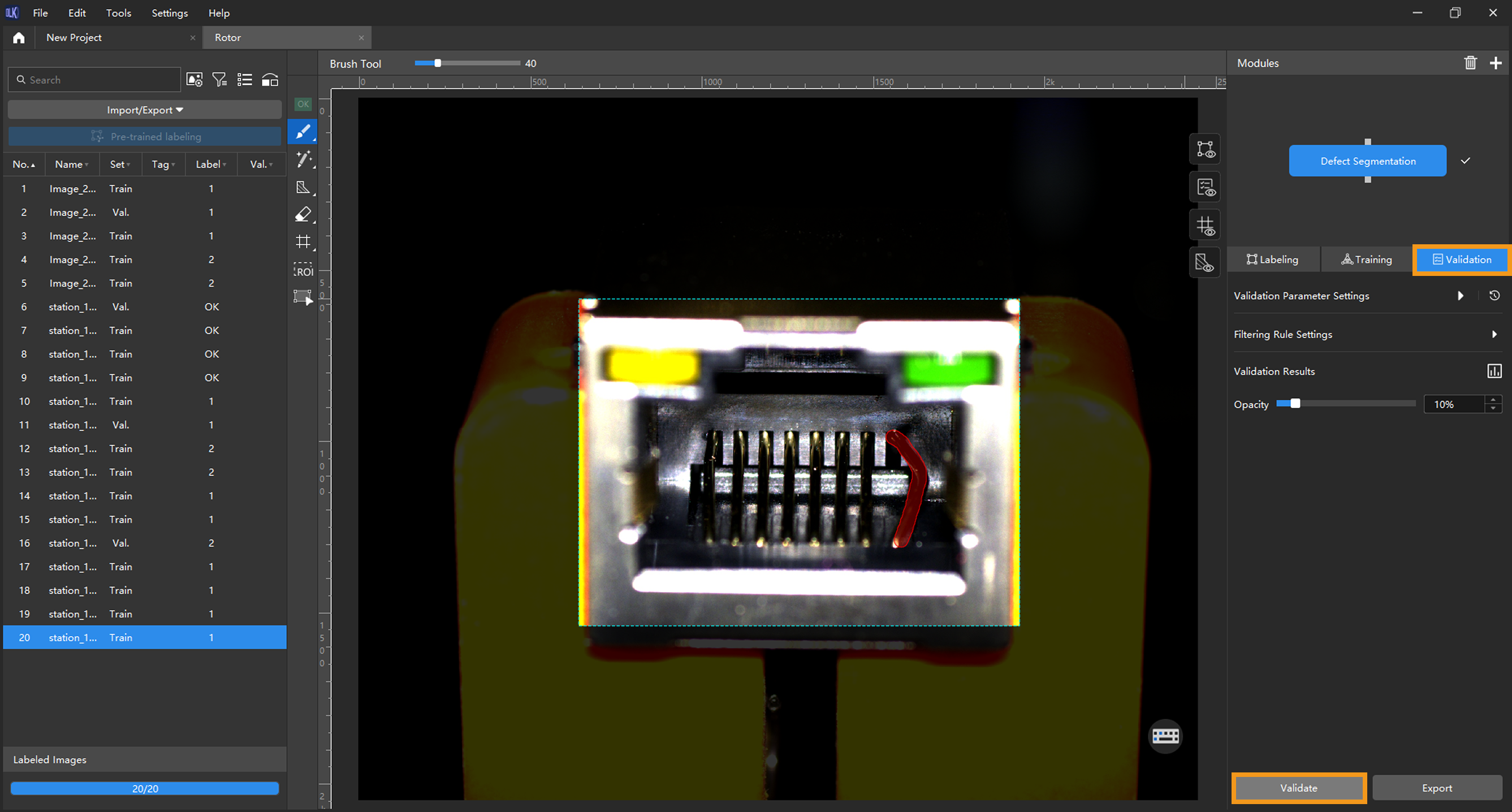This screenshot has width=1512, height=812.
Task: Select image row number 12
Action: point(144,448)
